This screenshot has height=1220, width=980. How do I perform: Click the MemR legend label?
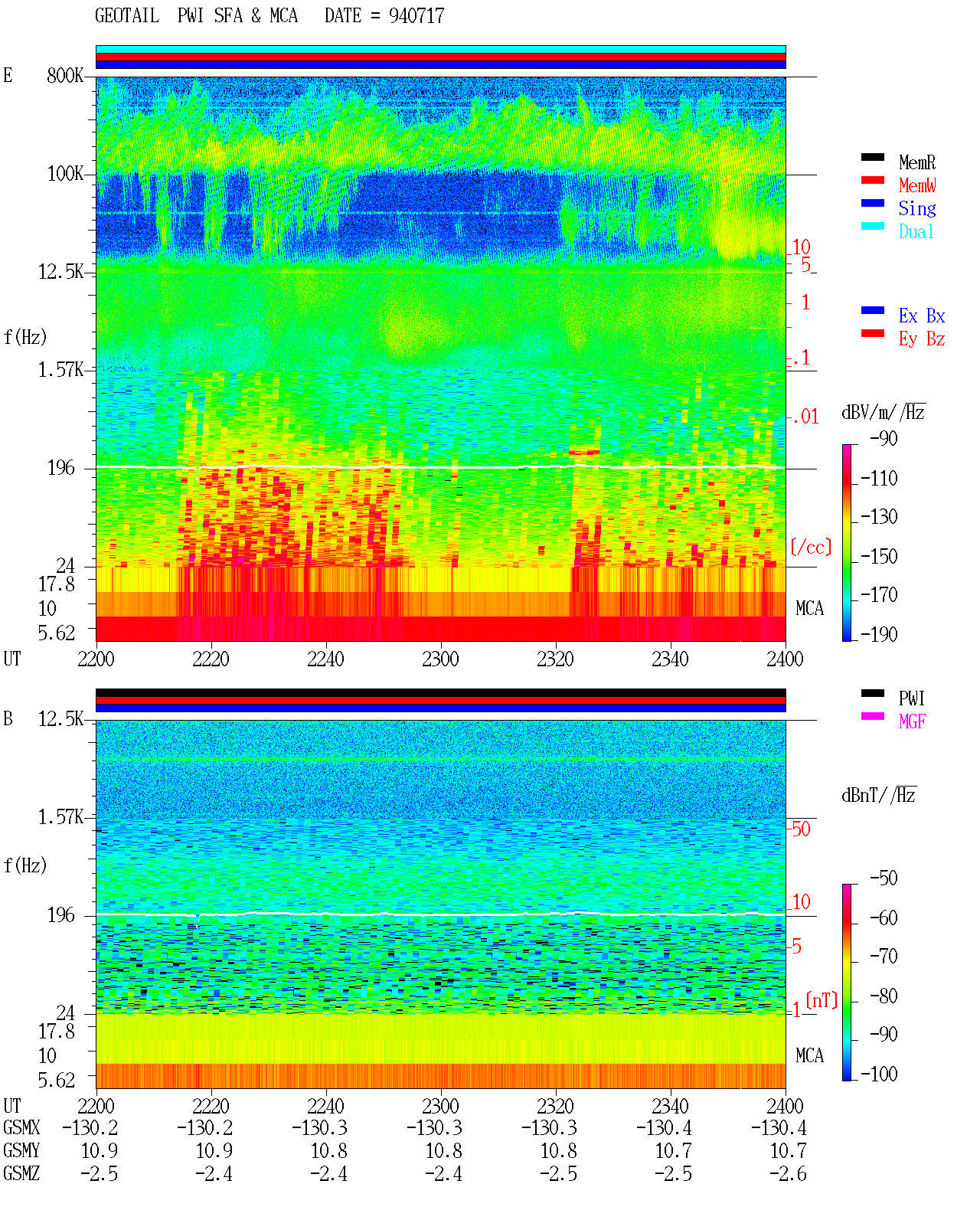click(x=917, y=162)
